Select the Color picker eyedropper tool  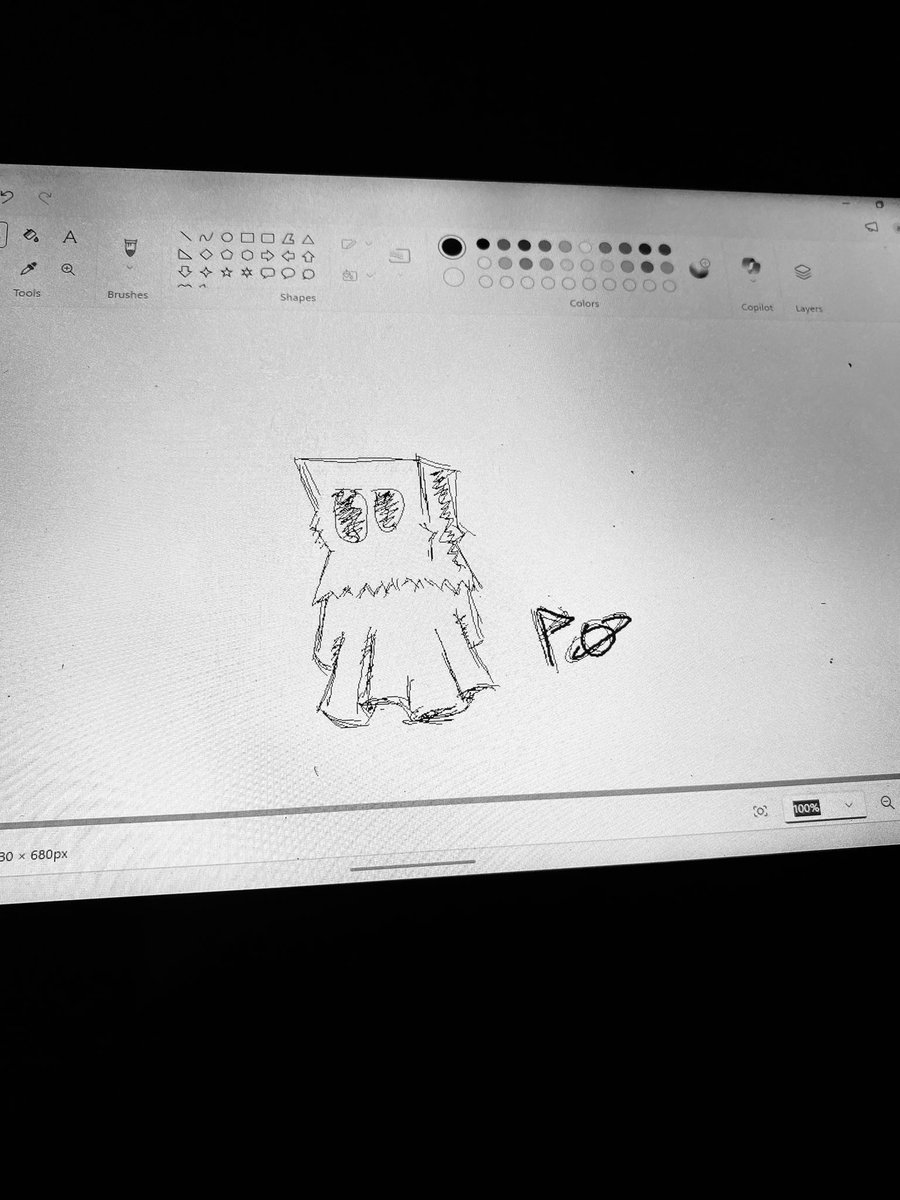click(30, 268)
